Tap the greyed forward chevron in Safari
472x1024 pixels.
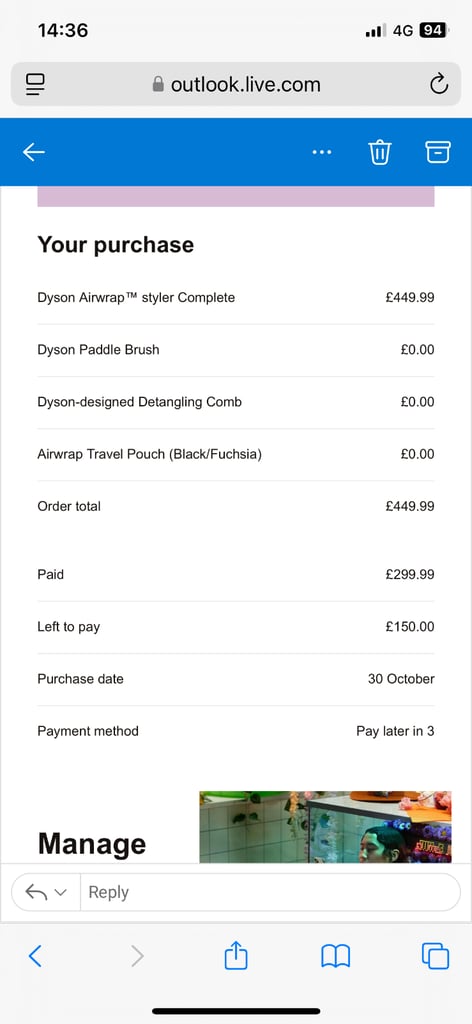point(137,957)
